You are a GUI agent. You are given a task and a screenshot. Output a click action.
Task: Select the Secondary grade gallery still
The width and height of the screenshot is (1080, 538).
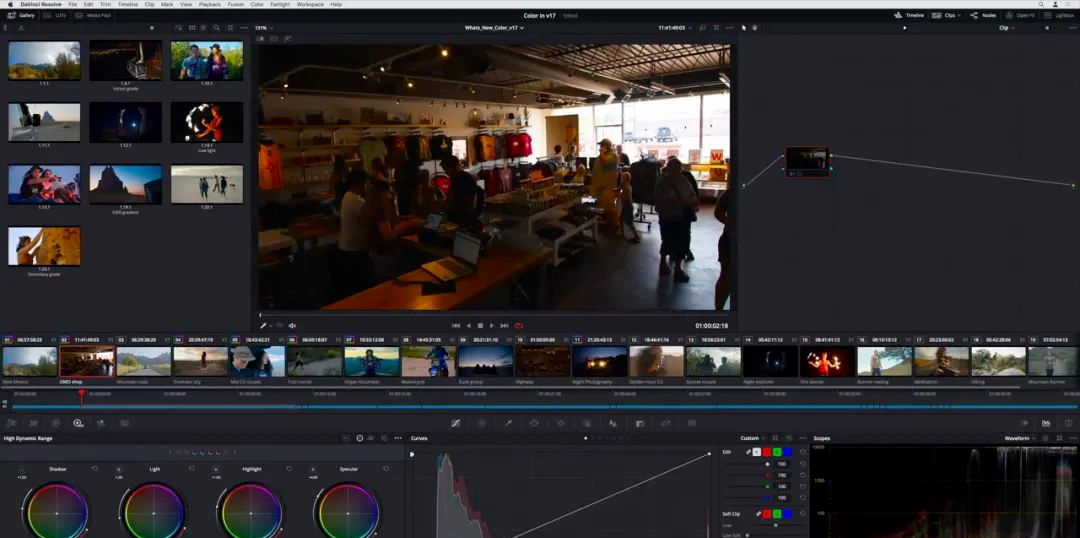point(44,246)
